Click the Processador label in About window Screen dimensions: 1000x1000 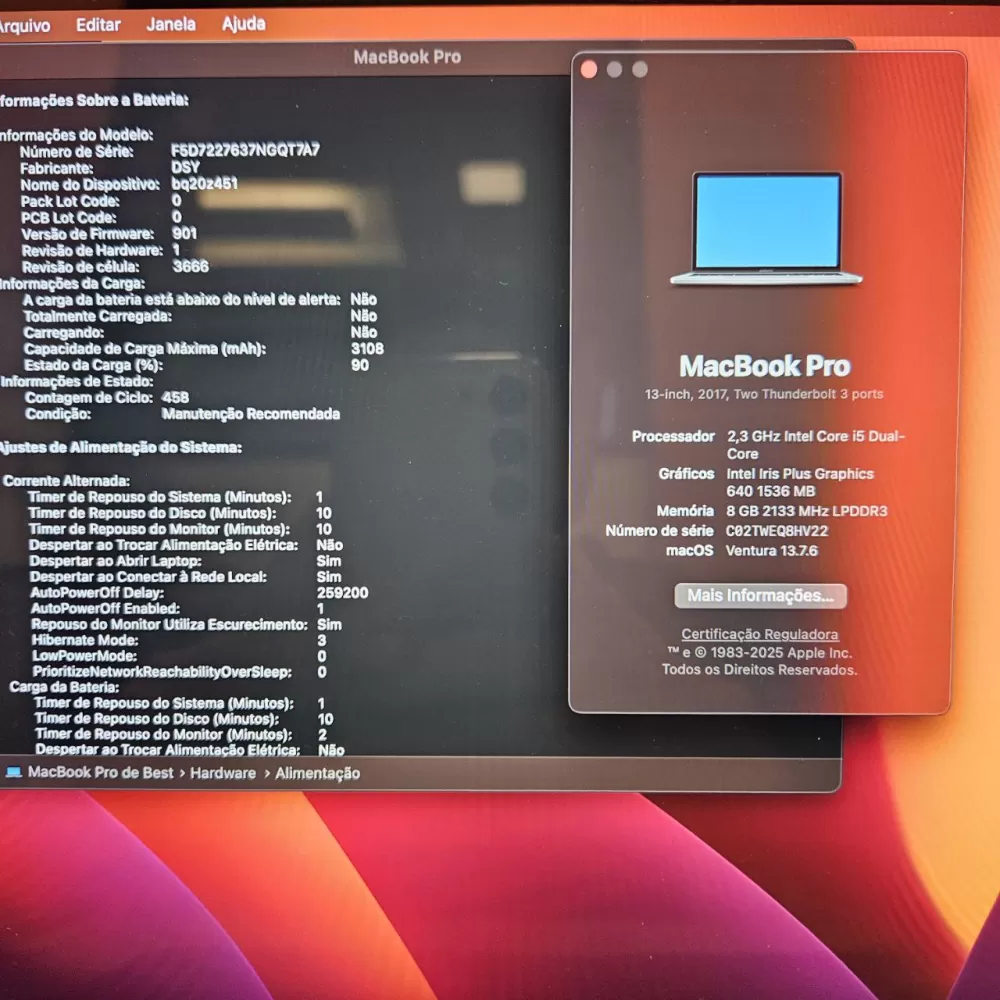(673, 436)
